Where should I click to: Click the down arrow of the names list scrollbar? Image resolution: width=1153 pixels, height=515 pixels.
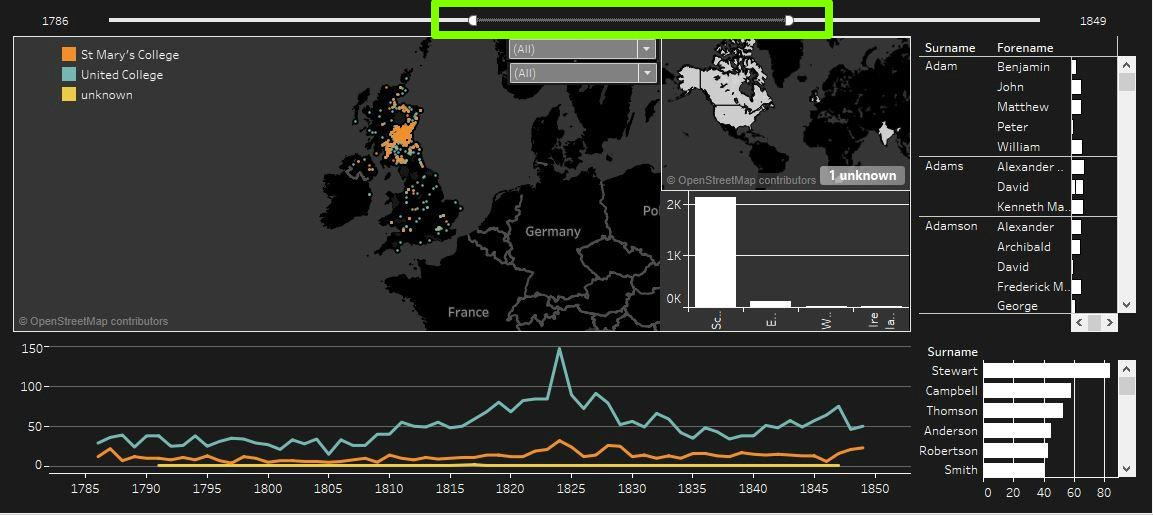coord(1127,305)
